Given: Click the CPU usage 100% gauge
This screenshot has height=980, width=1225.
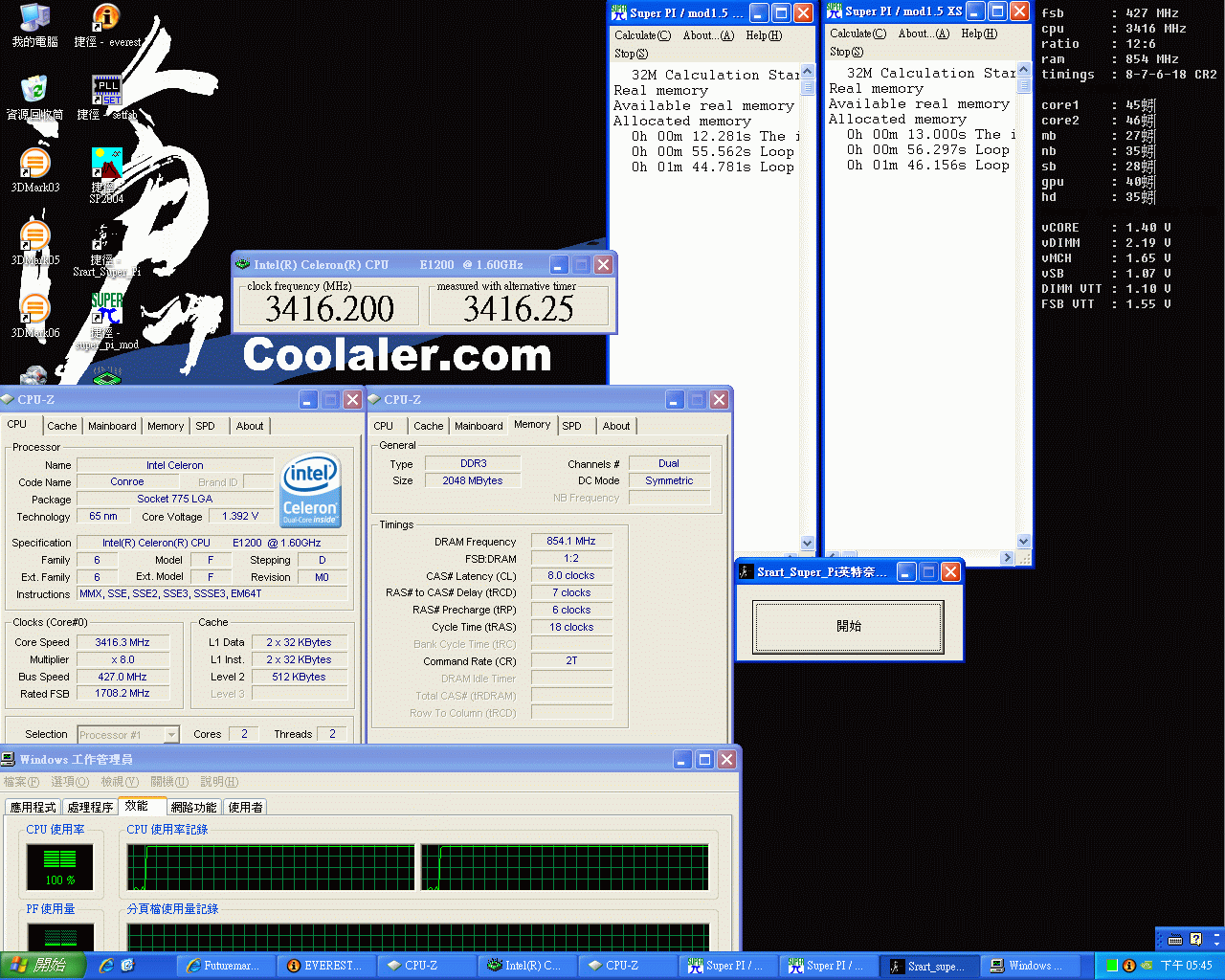Looking at the screenshot, I should (59, 866).
